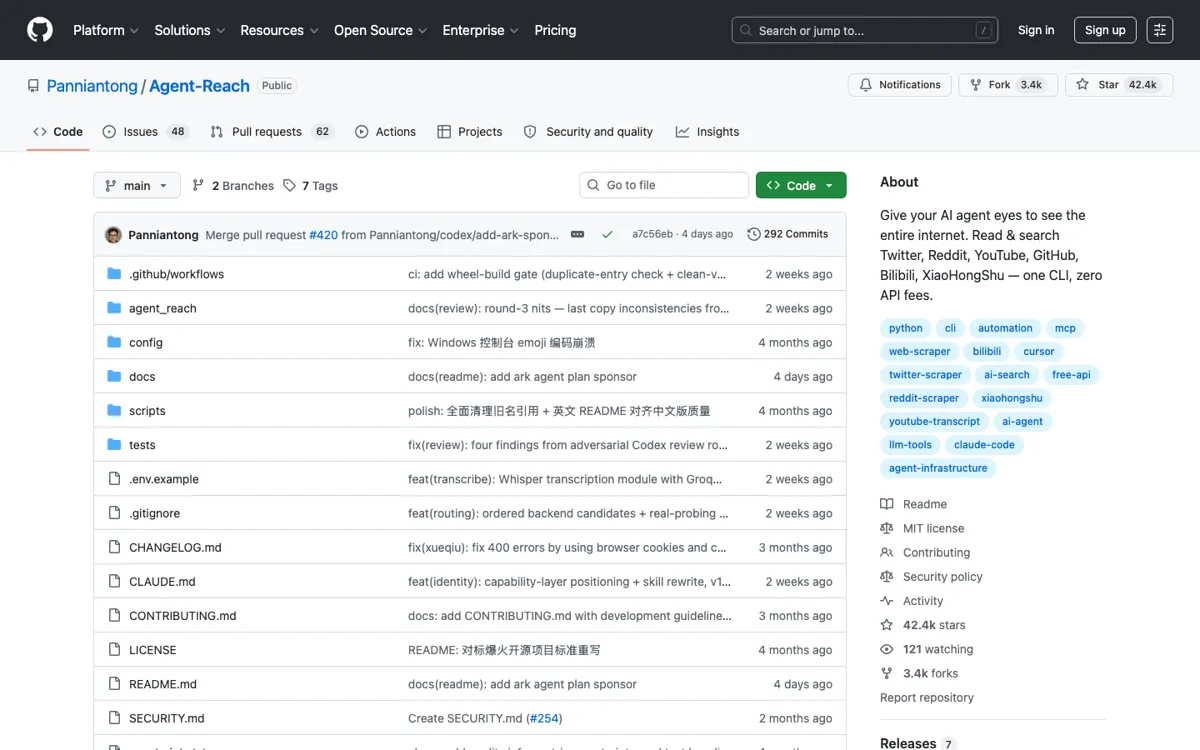This screenshot has height=750, width=1200.
Task: Open the 292 Commits history
Action: 788,234
